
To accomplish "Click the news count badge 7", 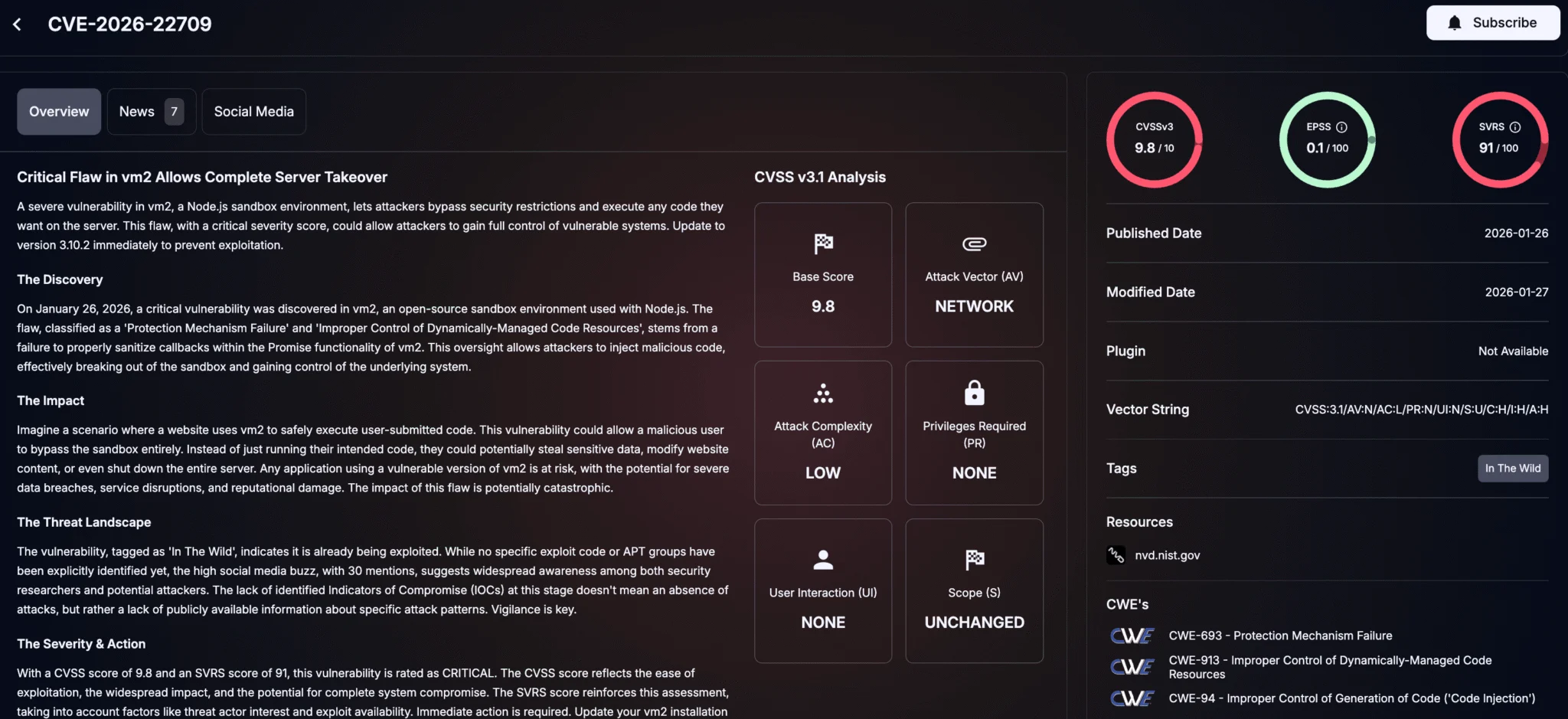I will pos(174,112).
